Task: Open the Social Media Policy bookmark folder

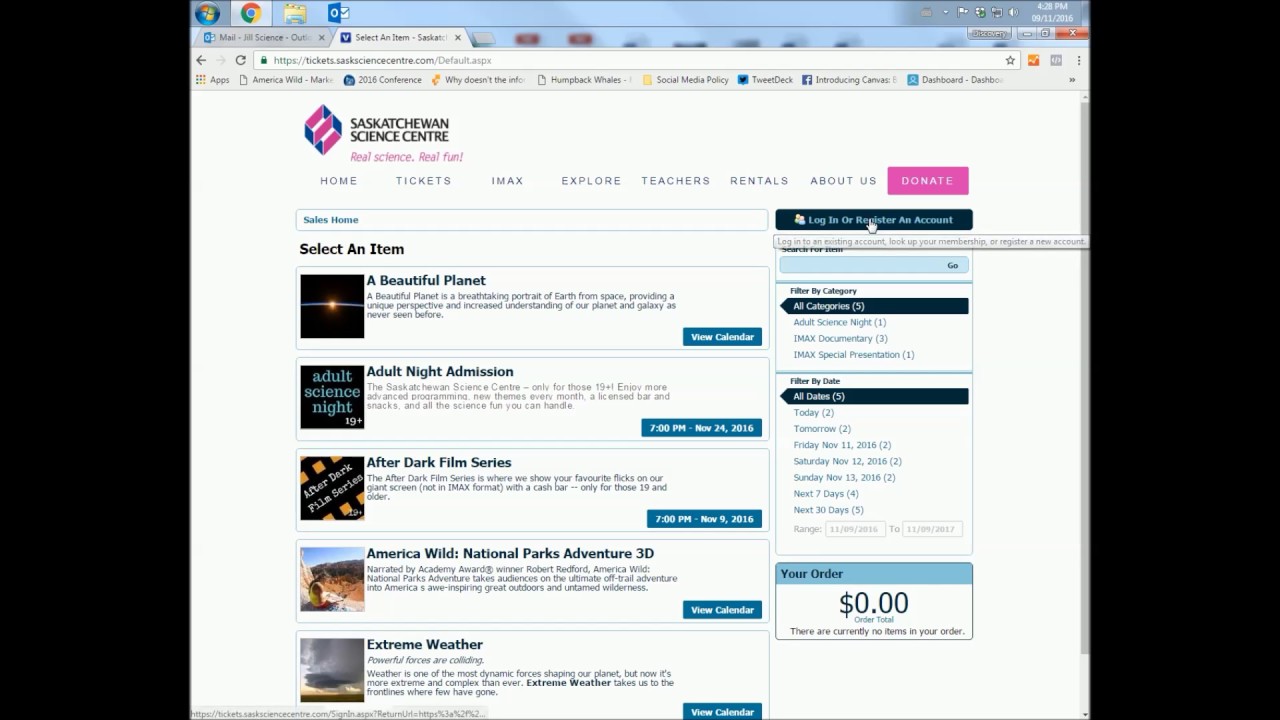Action: (685, 80)
